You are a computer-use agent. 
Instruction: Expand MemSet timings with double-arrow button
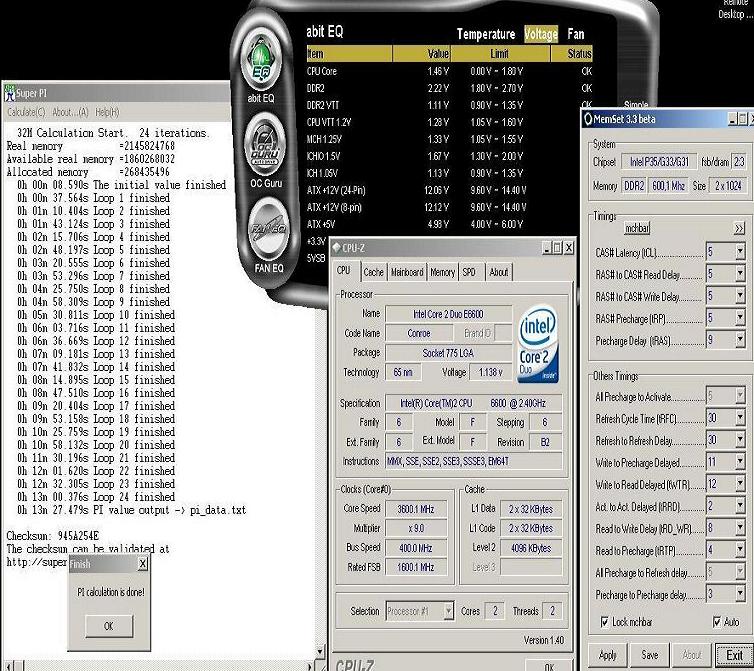(x=739, y=228)
